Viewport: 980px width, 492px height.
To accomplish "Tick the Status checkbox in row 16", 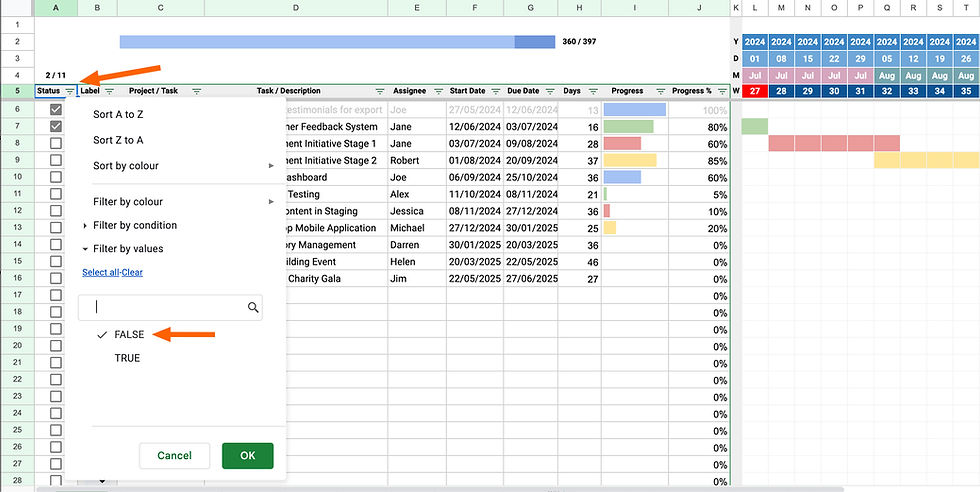I will pos(56,278).
